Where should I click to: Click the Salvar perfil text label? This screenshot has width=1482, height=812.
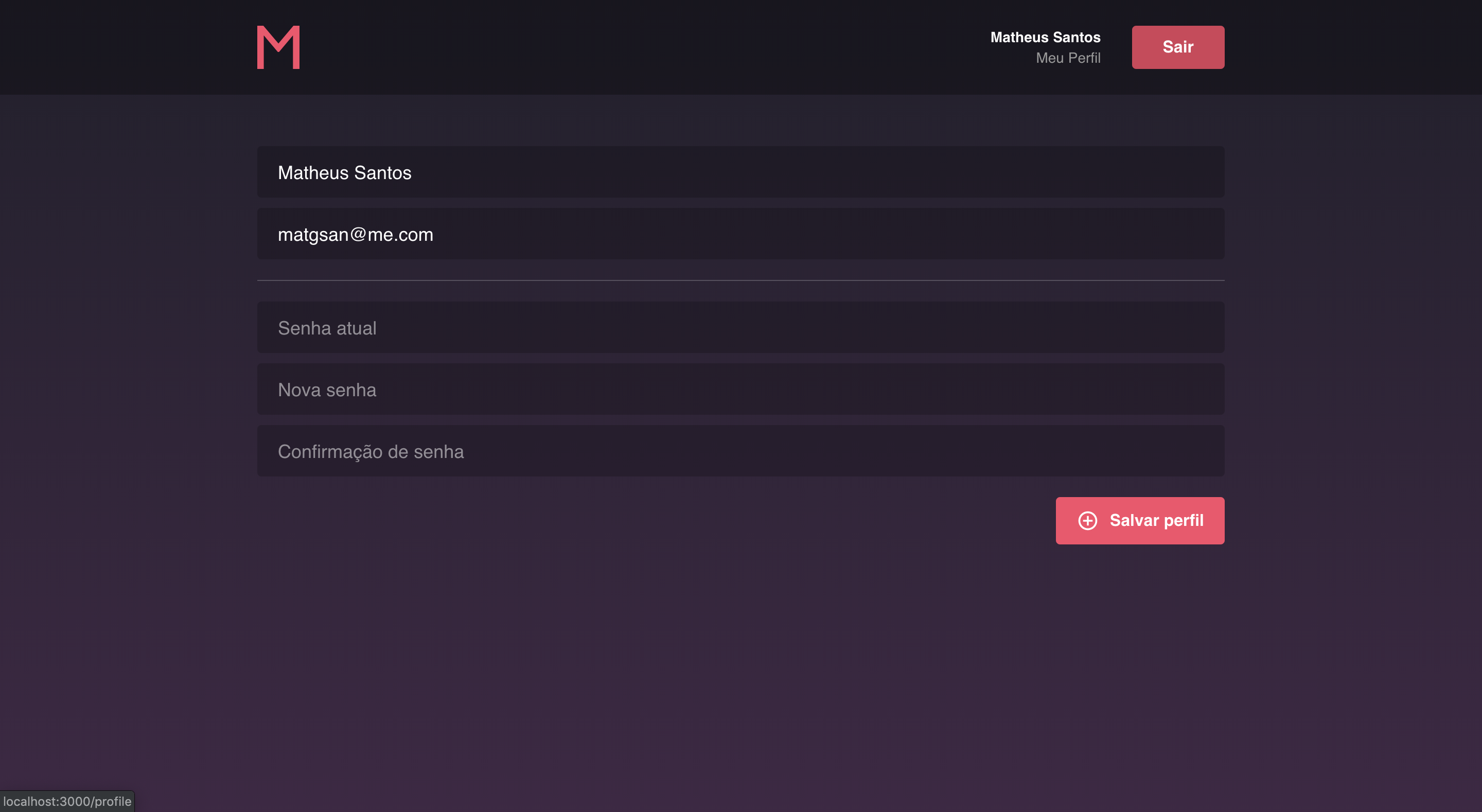click(1156, 520)
